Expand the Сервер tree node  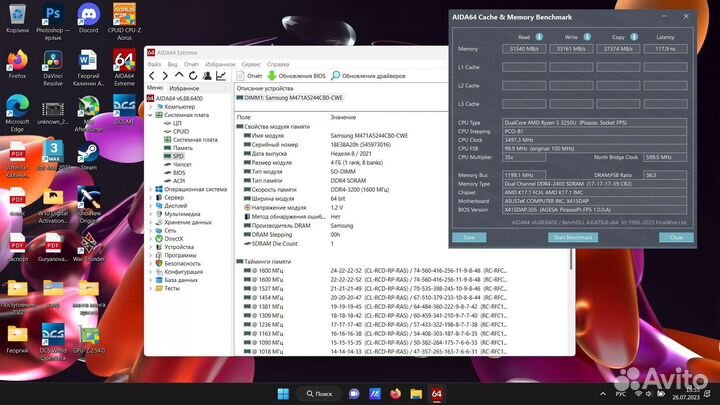[150, 197]
